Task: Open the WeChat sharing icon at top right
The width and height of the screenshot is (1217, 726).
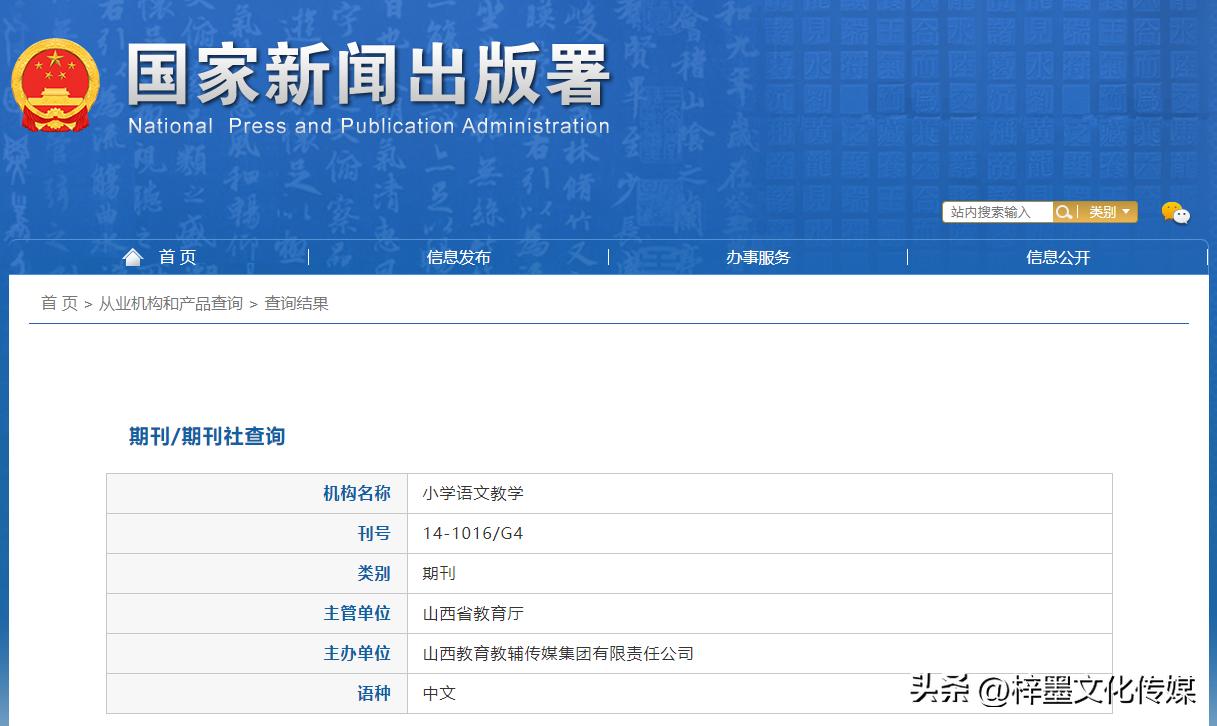Action: tap(1176, 212)
